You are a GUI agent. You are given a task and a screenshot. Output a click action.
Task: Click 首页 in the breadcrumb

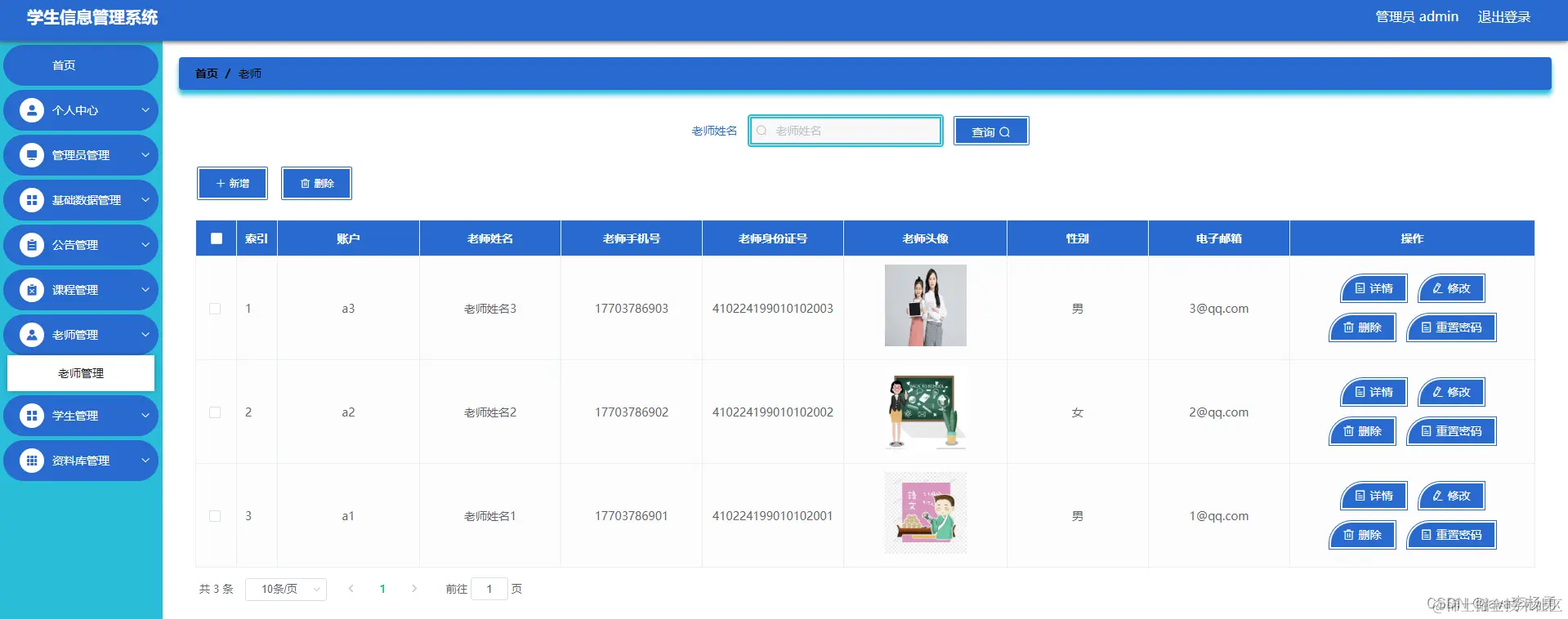coord(207,73)
